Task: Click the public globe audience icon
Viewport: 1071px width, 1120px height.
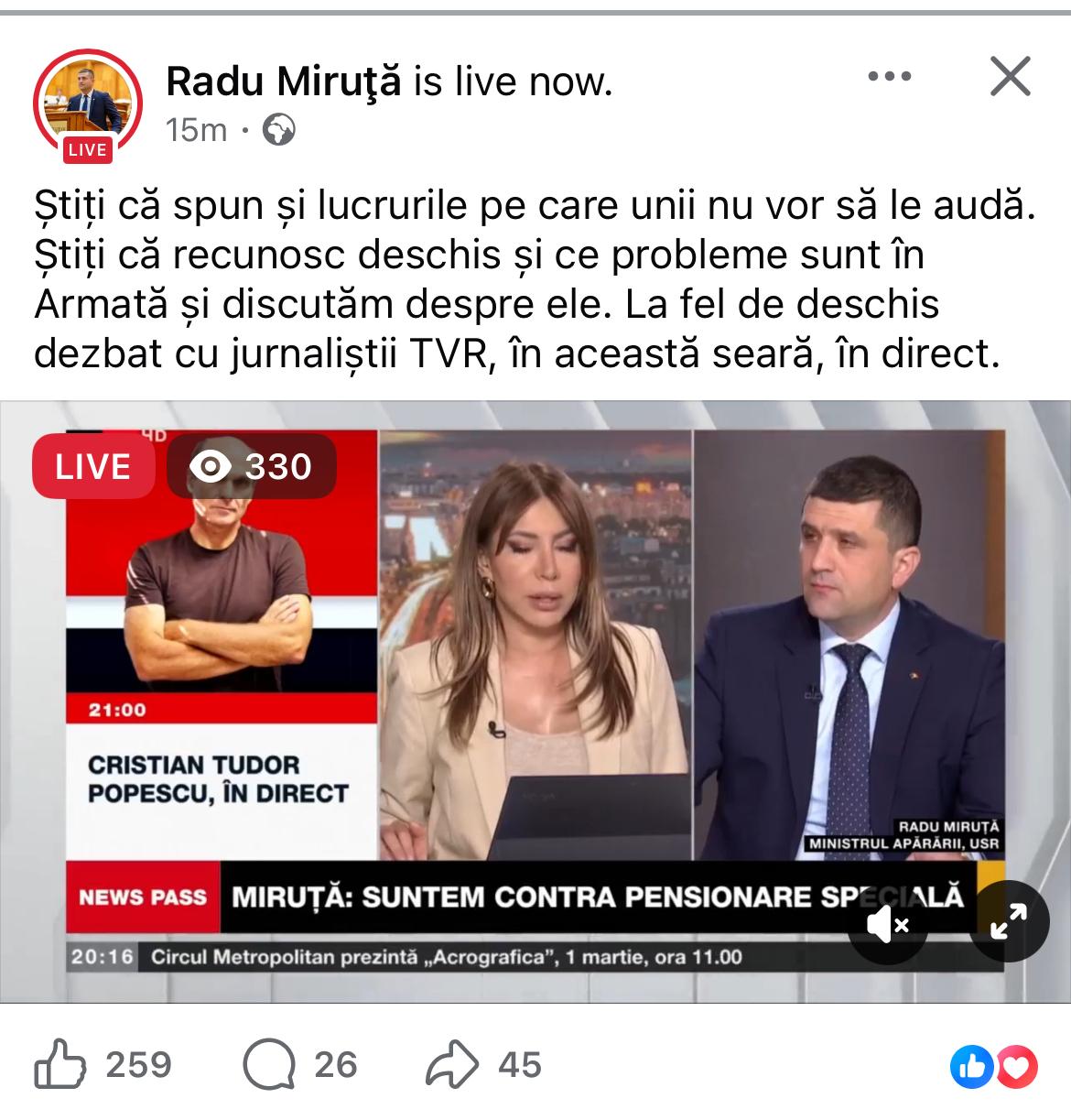Action: click(279, 131)
